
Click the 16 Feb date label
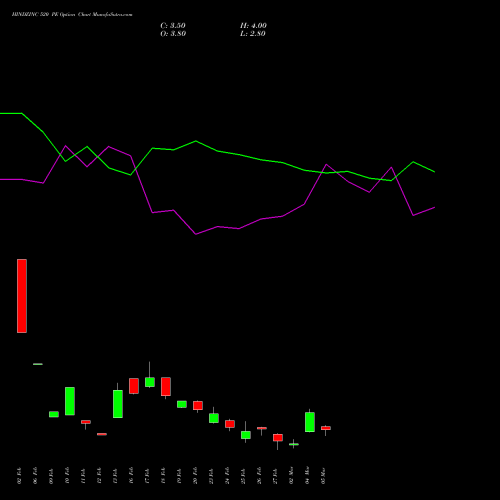[x=131, y=476]
